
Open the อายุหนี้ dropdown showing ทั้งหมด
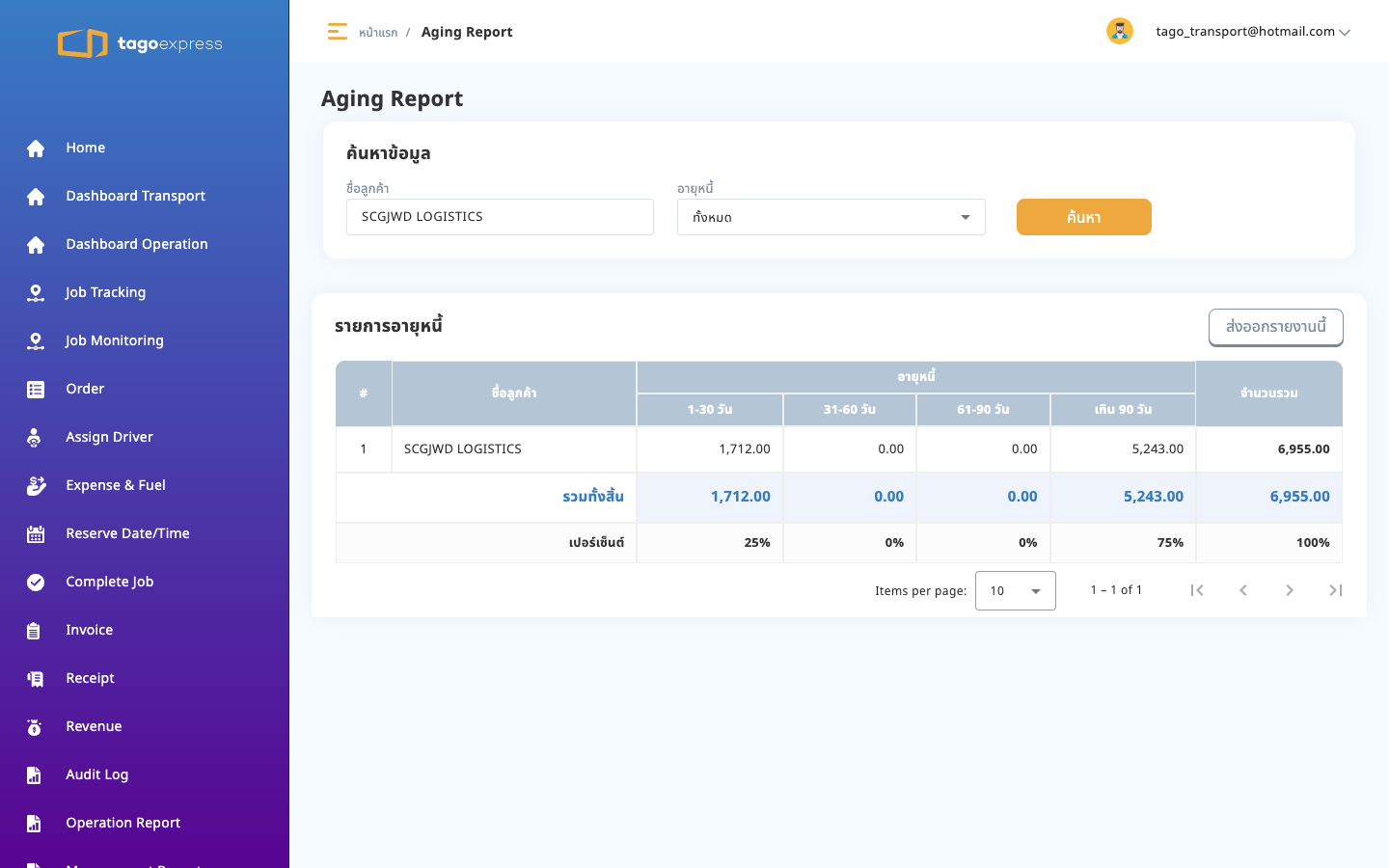pyautogui.click(x=831, y=217)
